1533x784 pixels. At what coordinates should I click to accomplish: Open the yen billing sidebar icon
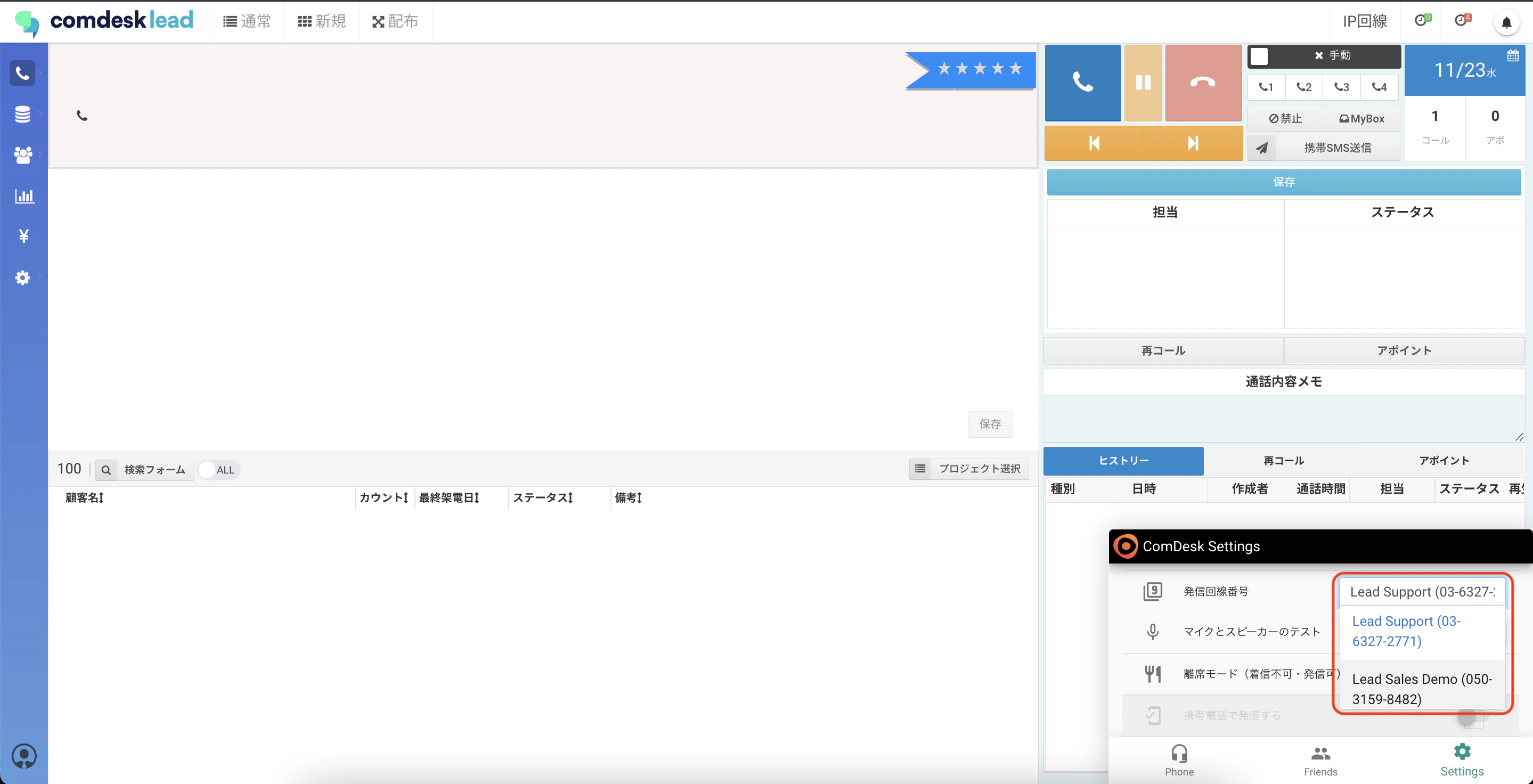click(24, 236)
